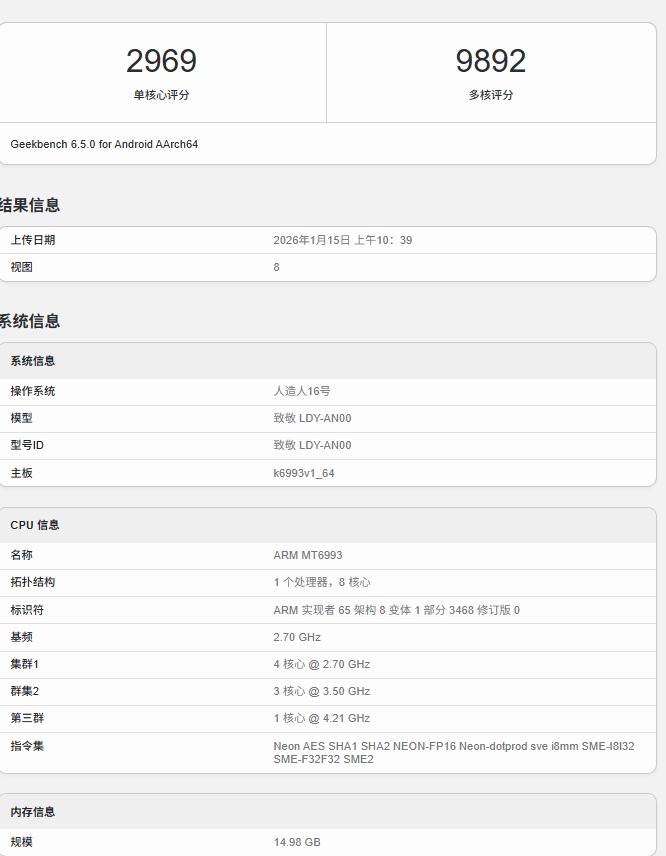Screen dimensions: 666x856
Task: Click the single-core score 2969
Action: (161, 61)
